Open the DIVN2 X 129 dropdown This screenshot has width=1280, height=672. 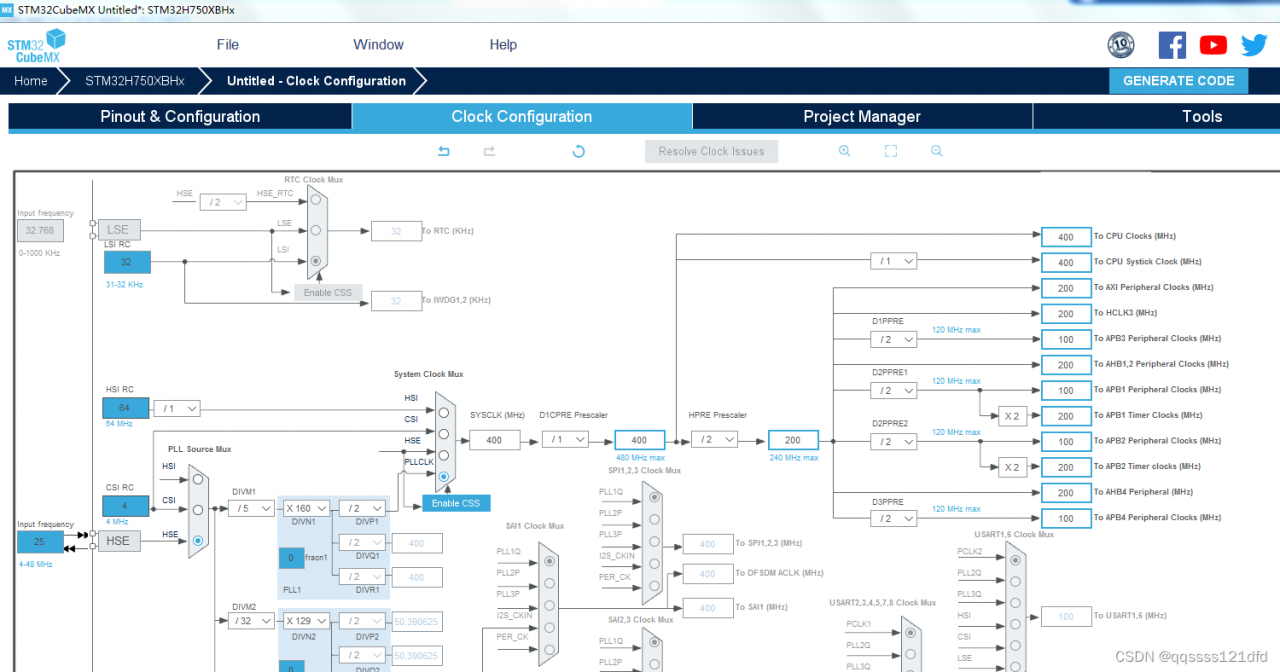coord(306,620)
